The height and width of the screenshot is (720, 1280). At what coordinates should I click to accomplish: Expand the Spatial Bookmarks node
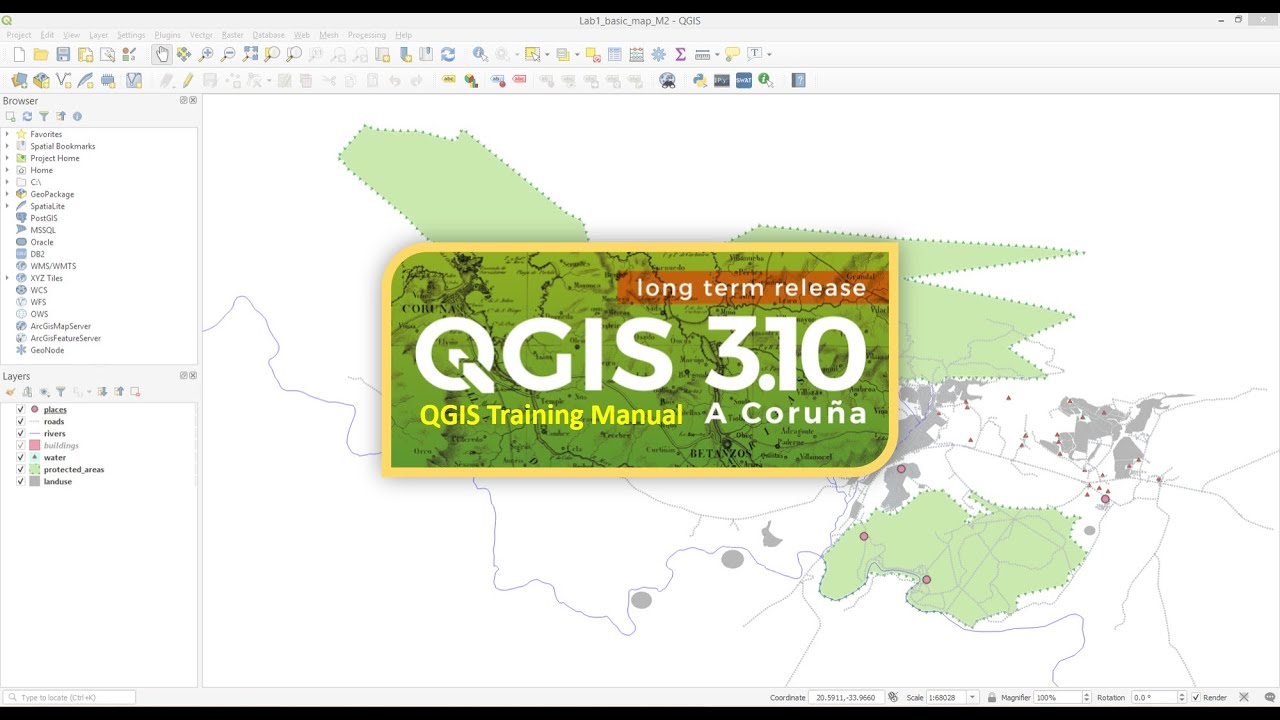[7, 146]
